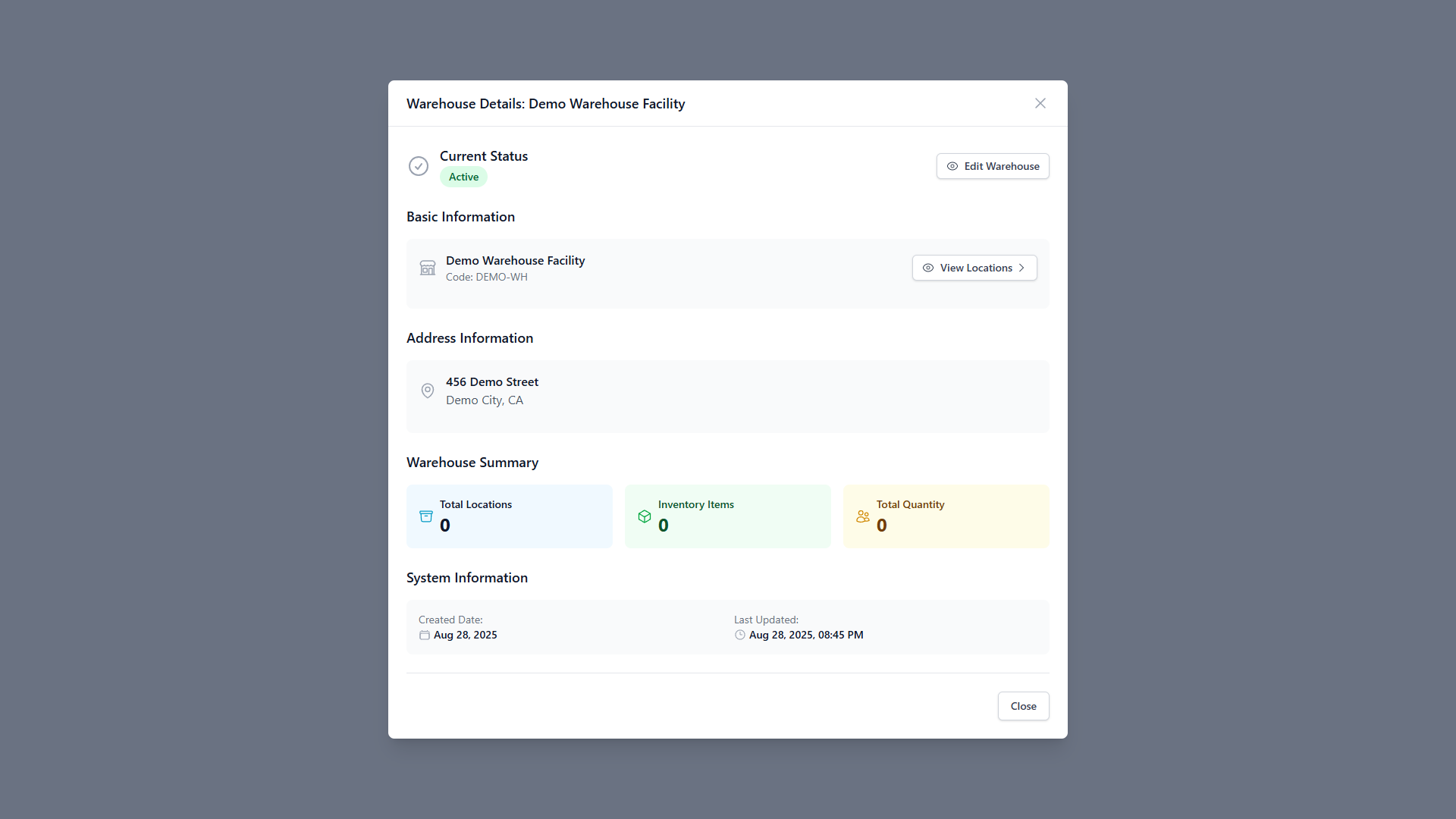Select the Total Locations summary card
Image resolution: width=1456 pixels, height=819 pixels.
pos(510,516)
